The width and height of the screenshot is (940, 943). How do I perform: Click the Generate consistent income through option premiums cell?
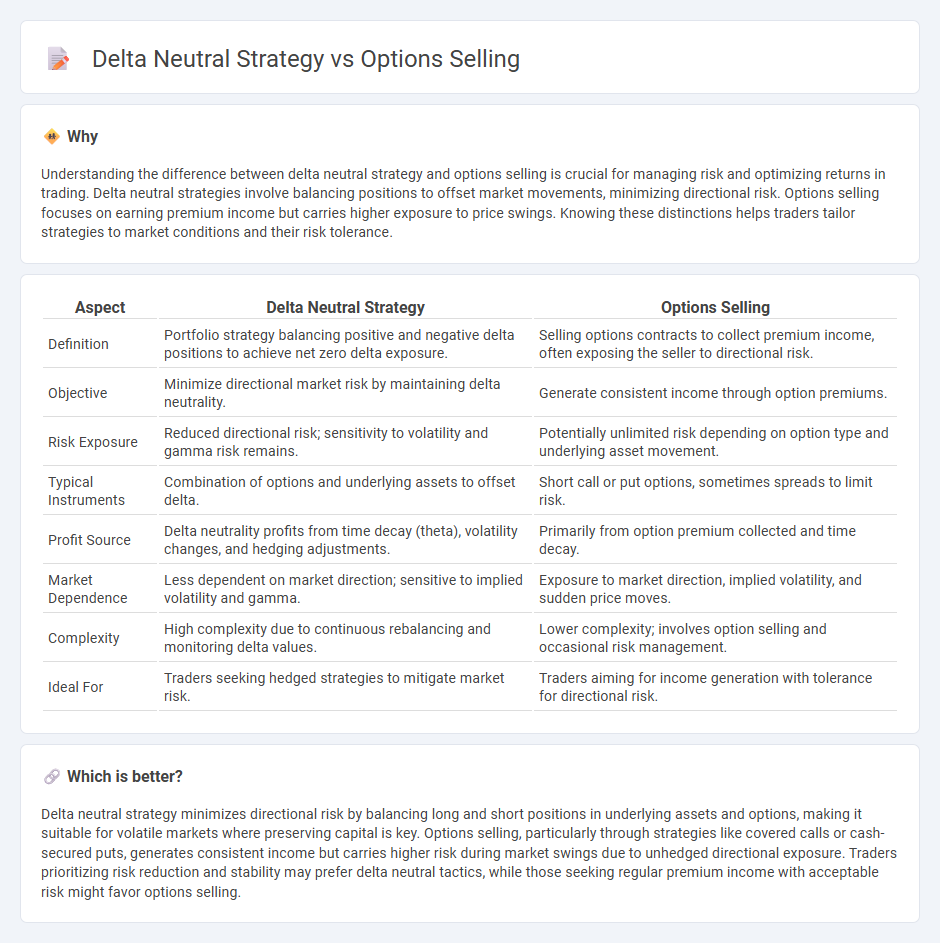point(713,393)
